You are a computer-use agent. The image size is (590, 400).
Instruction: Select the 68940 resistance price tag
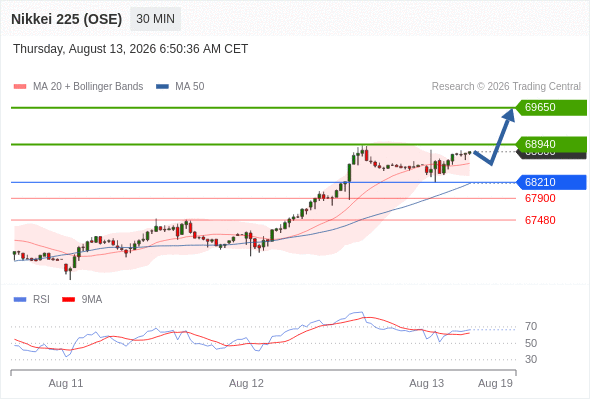(551, 144)
